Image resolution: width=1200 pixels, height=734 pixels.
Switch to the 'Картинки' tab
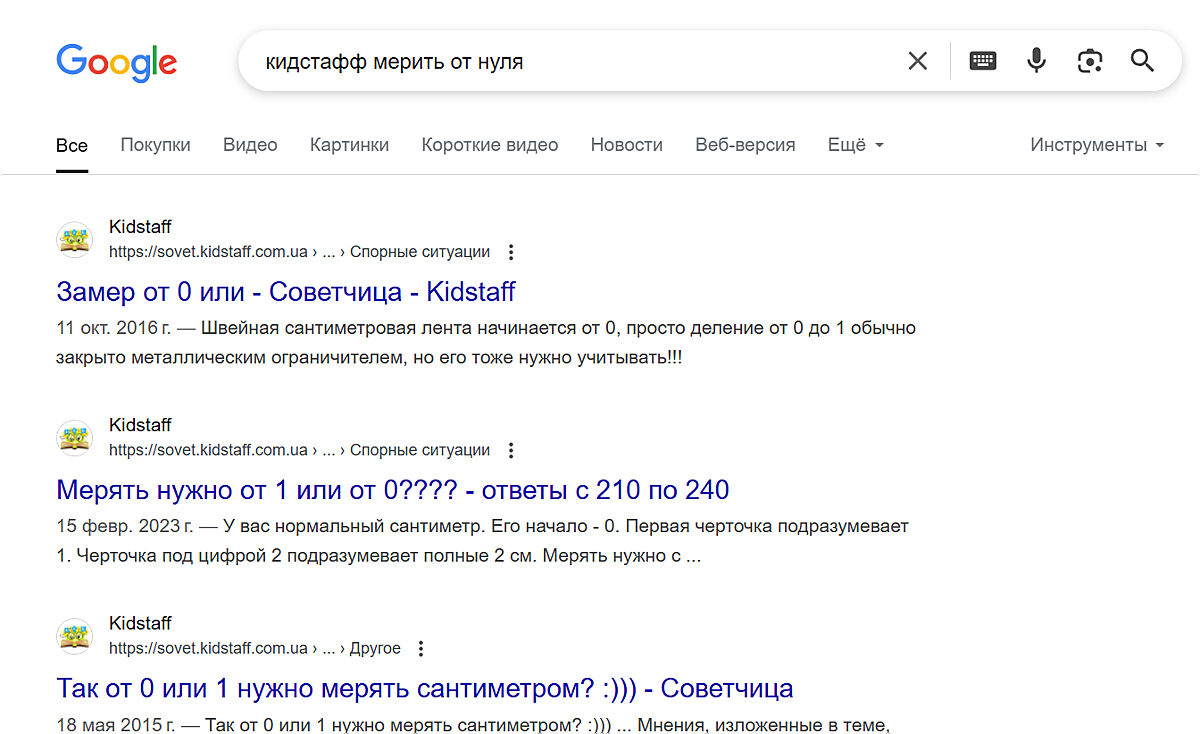point(349,145)
